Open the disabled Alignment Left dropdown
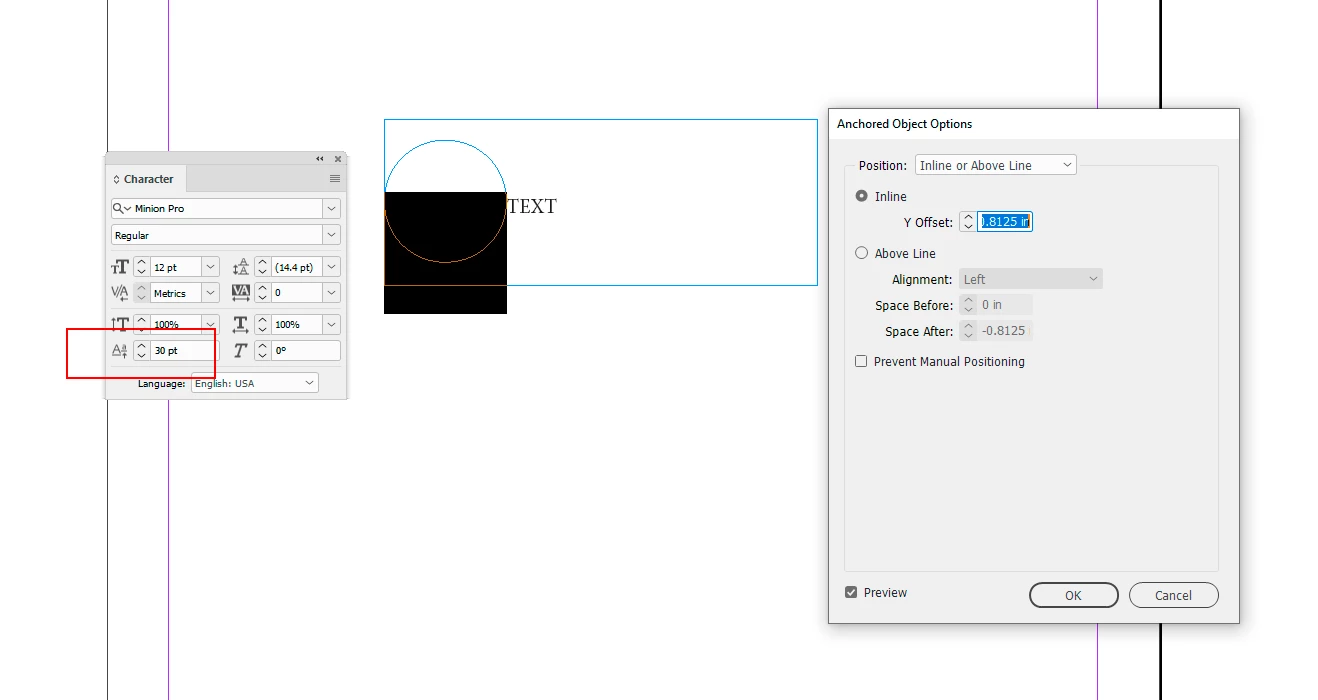The image size is (1318, 700). (x=1031, y=279)
